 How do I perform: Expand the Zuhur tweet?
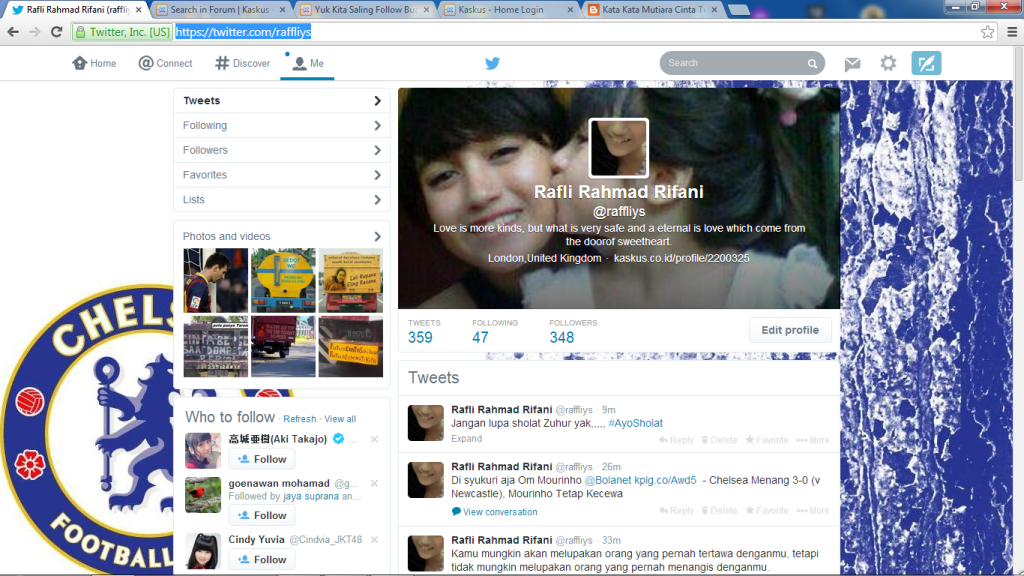466,439
